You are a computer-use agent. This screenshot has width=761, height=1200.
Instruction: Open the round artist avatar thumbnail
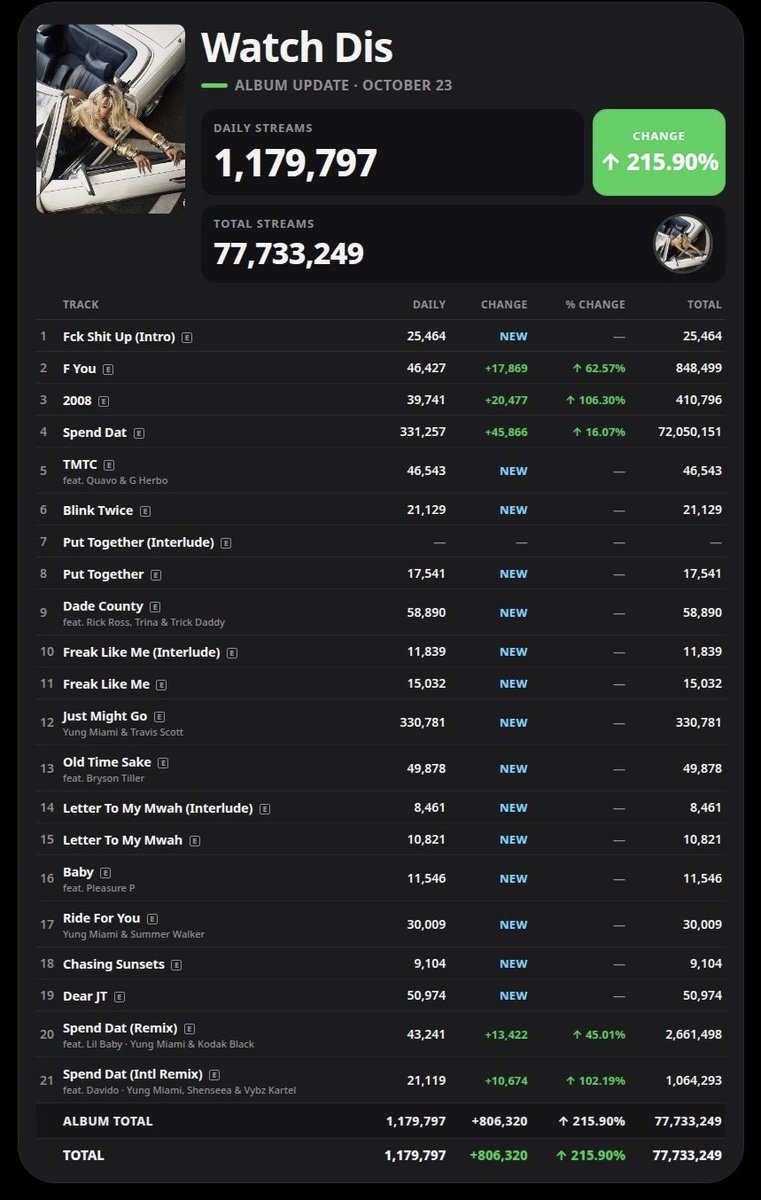point(683,244)
